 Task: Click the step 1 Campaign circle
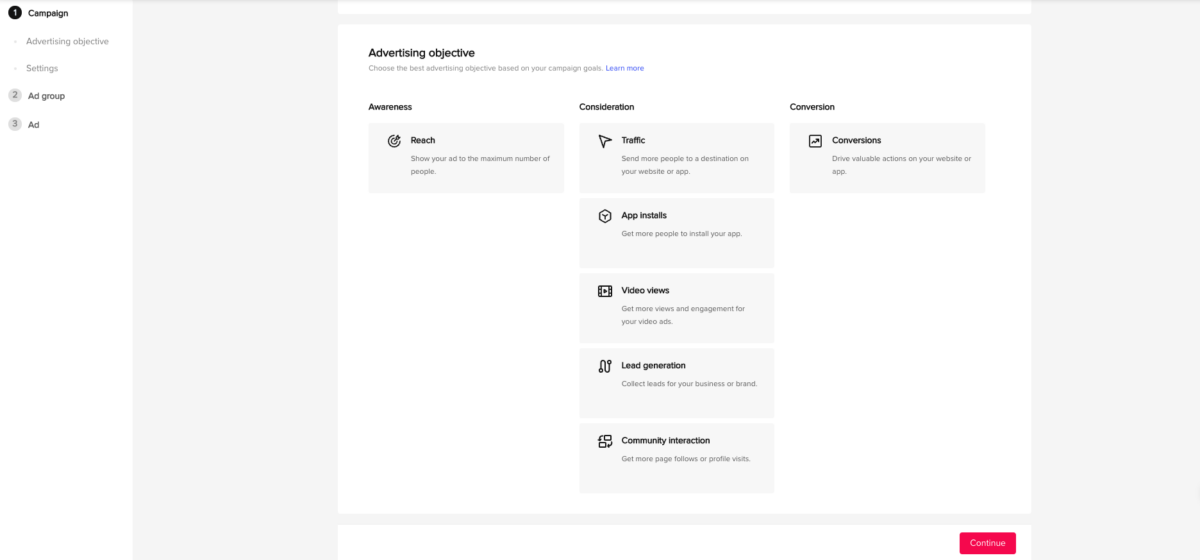(14, 13)
